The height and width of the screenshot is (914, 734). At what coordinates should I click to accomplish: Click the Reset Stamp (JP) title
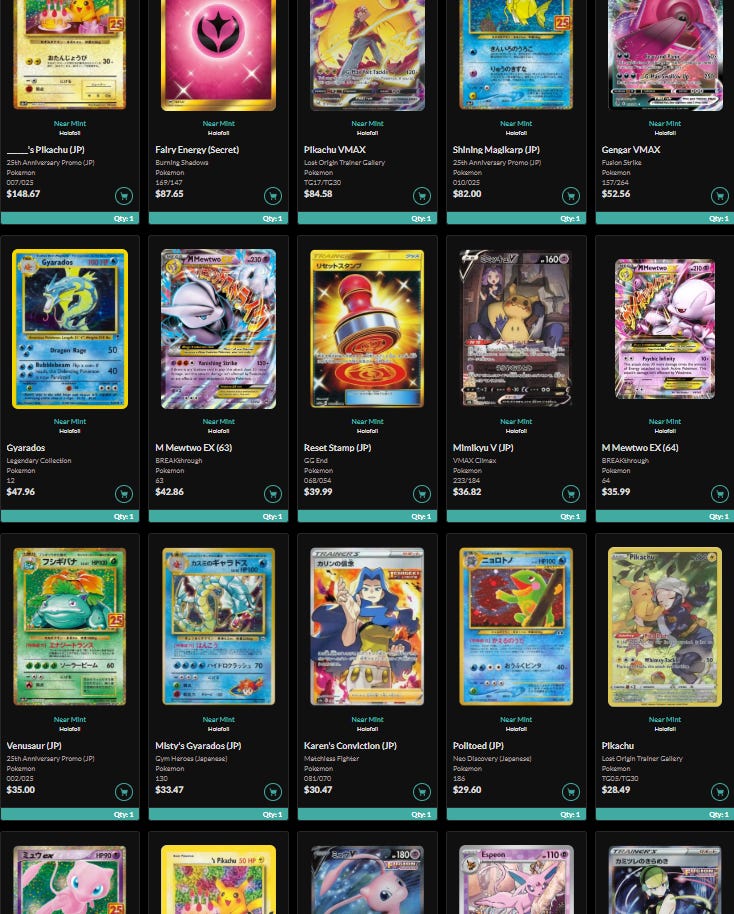(x=338, y=448)
